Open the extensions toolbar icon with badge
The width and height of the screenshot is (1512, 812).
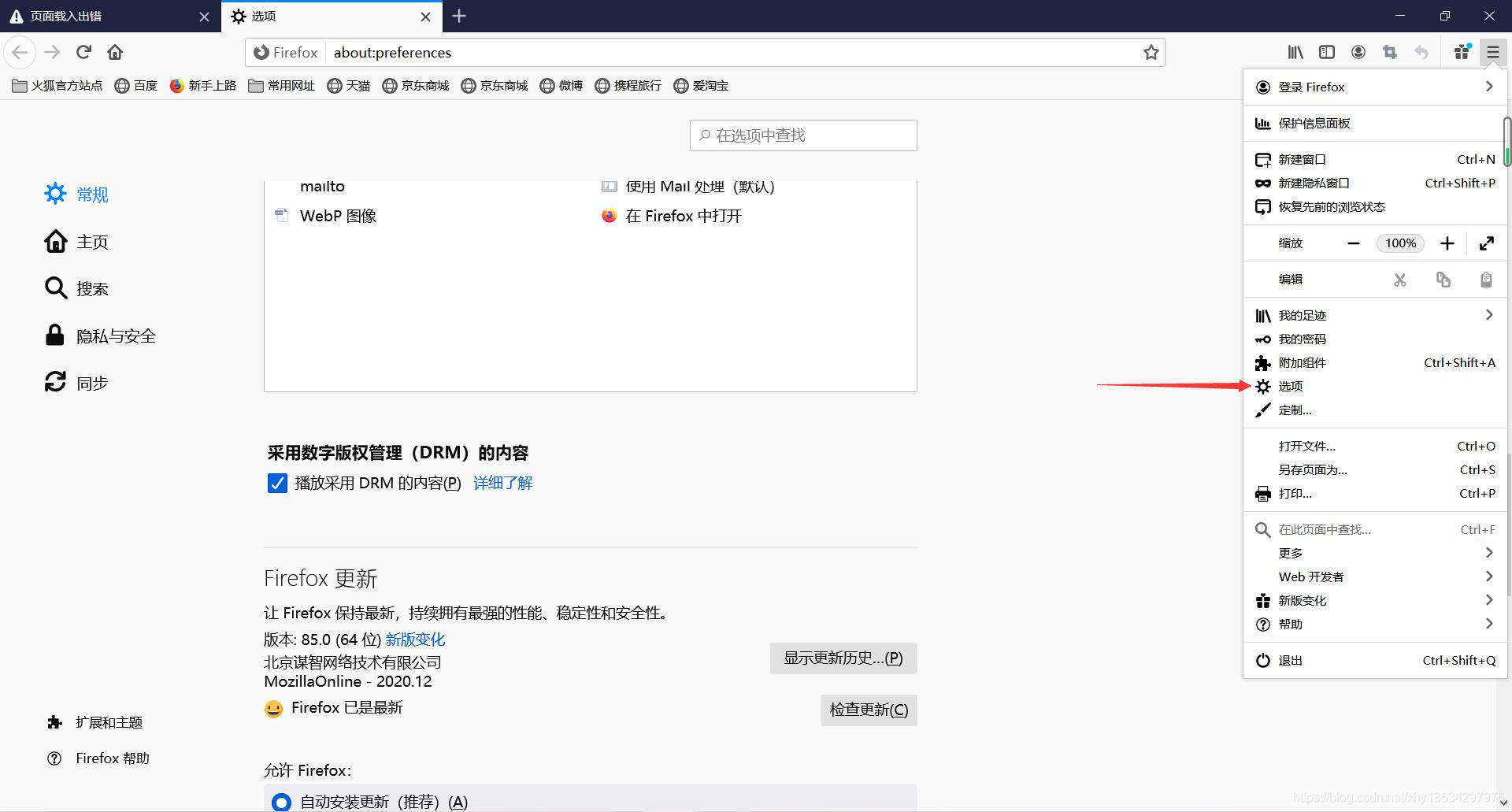click(x=1462, y=52)
